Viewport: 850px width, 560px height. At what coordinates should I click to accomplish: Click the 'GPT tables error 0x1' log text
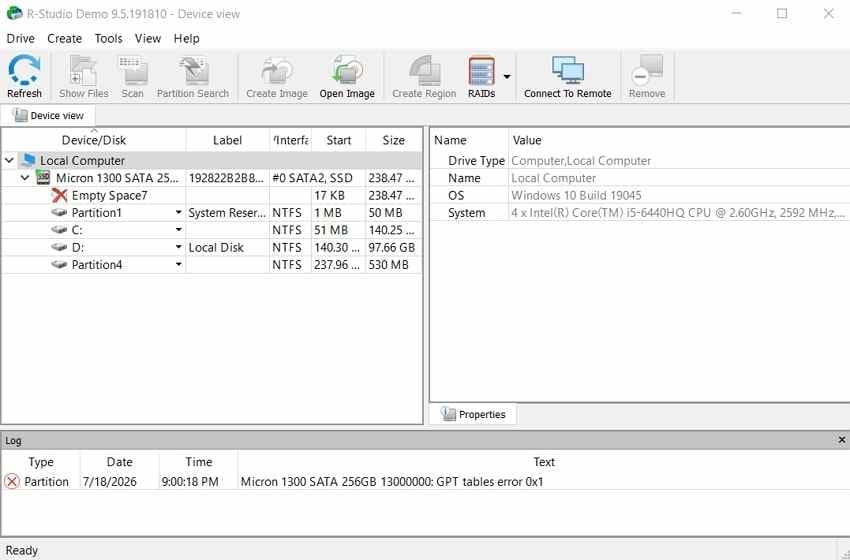[490, 481]
